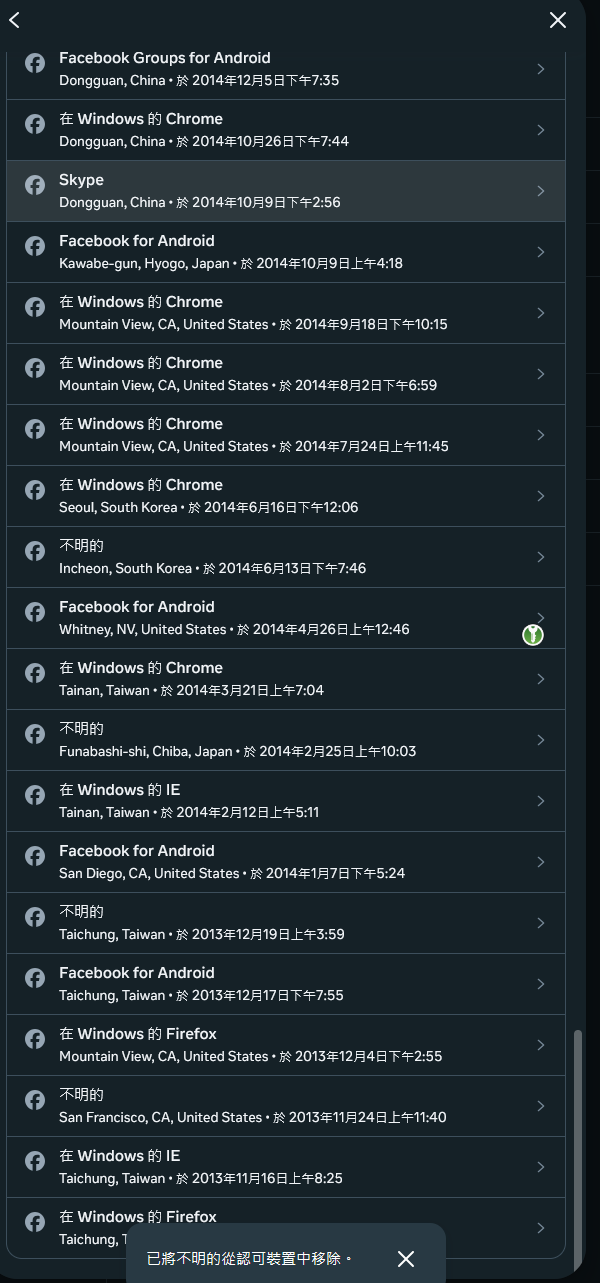Select the Windows IE entry dated 2013年11月16日
The image size is (600, 1283).
286,1167
